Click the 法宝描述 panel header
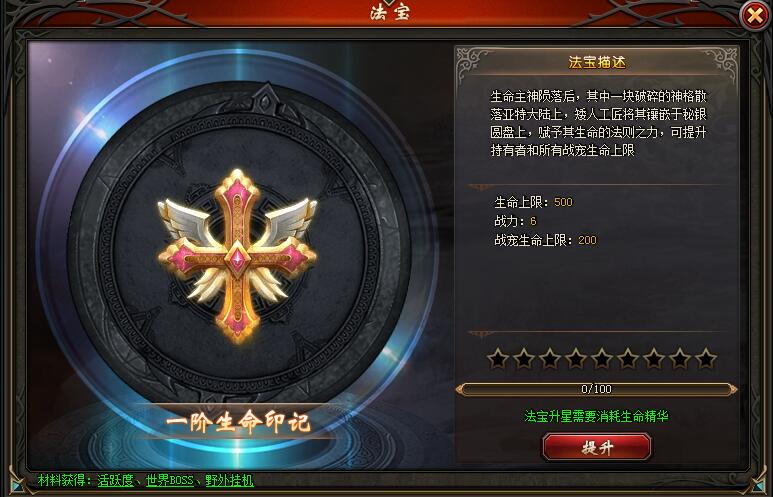The image size is (773, 497). click(597, 62)
